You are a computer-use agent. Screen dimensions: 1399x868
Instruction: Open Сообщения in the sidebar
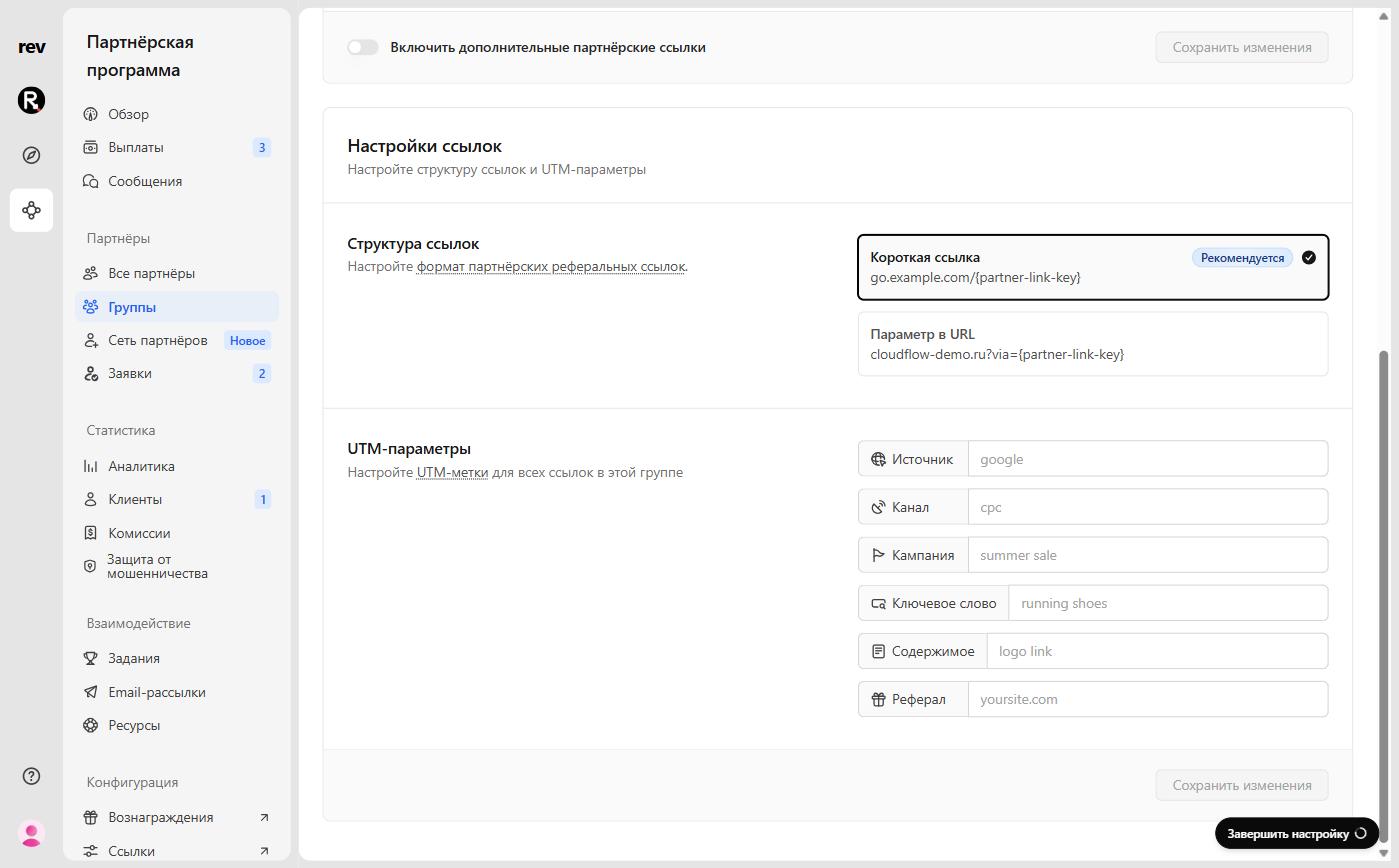tap(177, 181)
